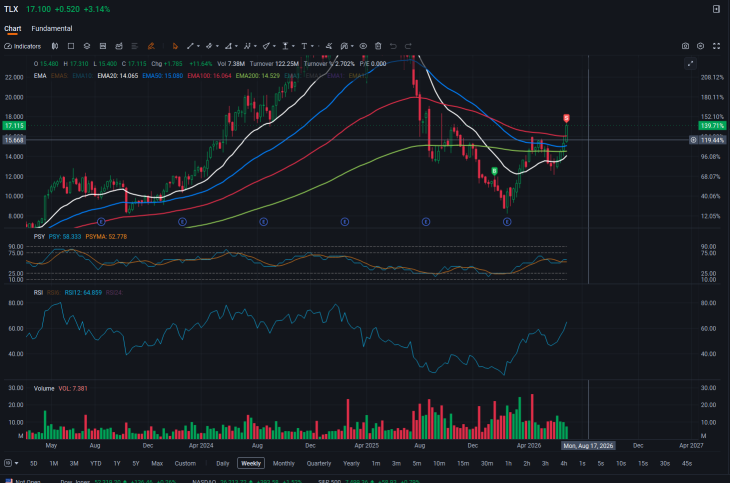Toggle the Weekly interval selection
This screenshot has height=483, width=730.
[251, 463]
